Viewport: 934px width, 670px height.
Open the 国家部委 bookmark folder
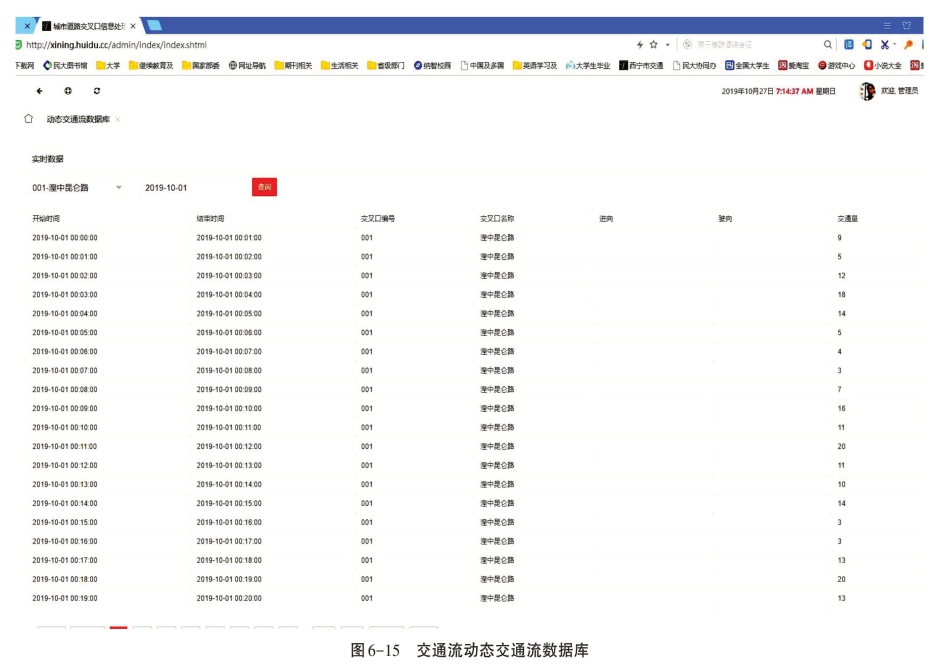[x=201, y=66]
